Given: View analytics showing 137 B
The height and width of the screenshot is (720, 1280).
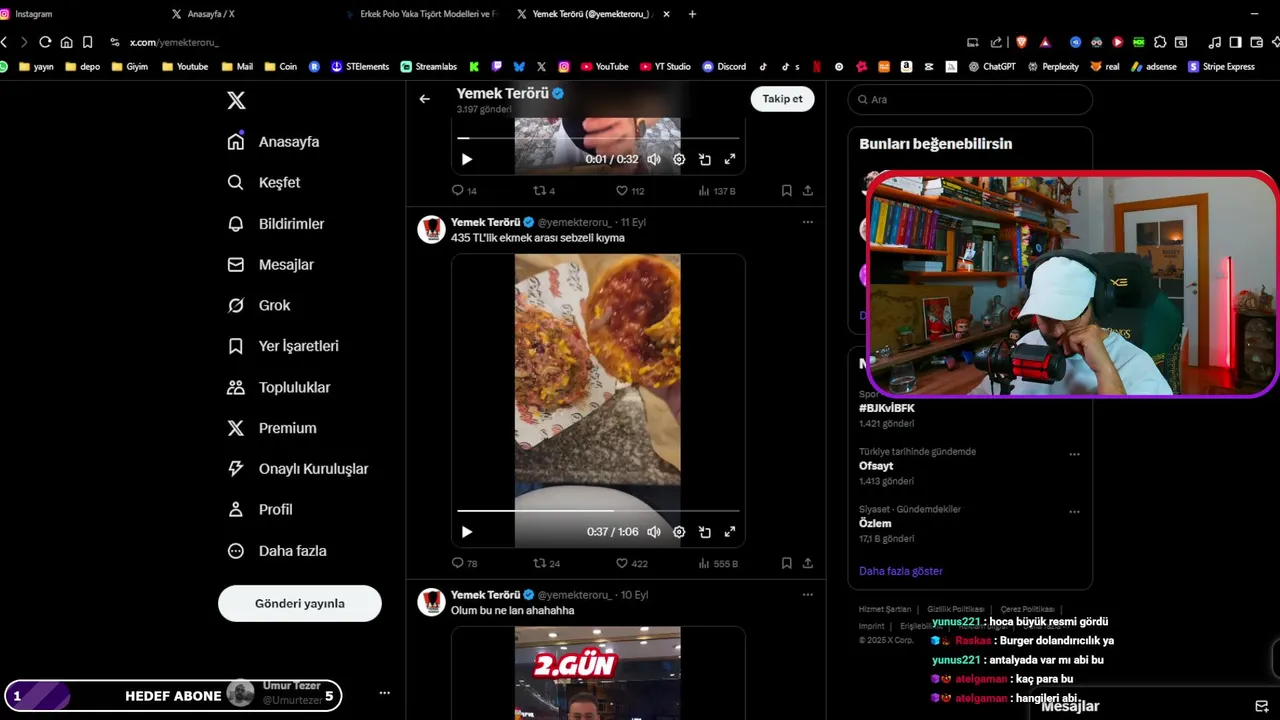Looking at the screenshot, I should 717,190.
